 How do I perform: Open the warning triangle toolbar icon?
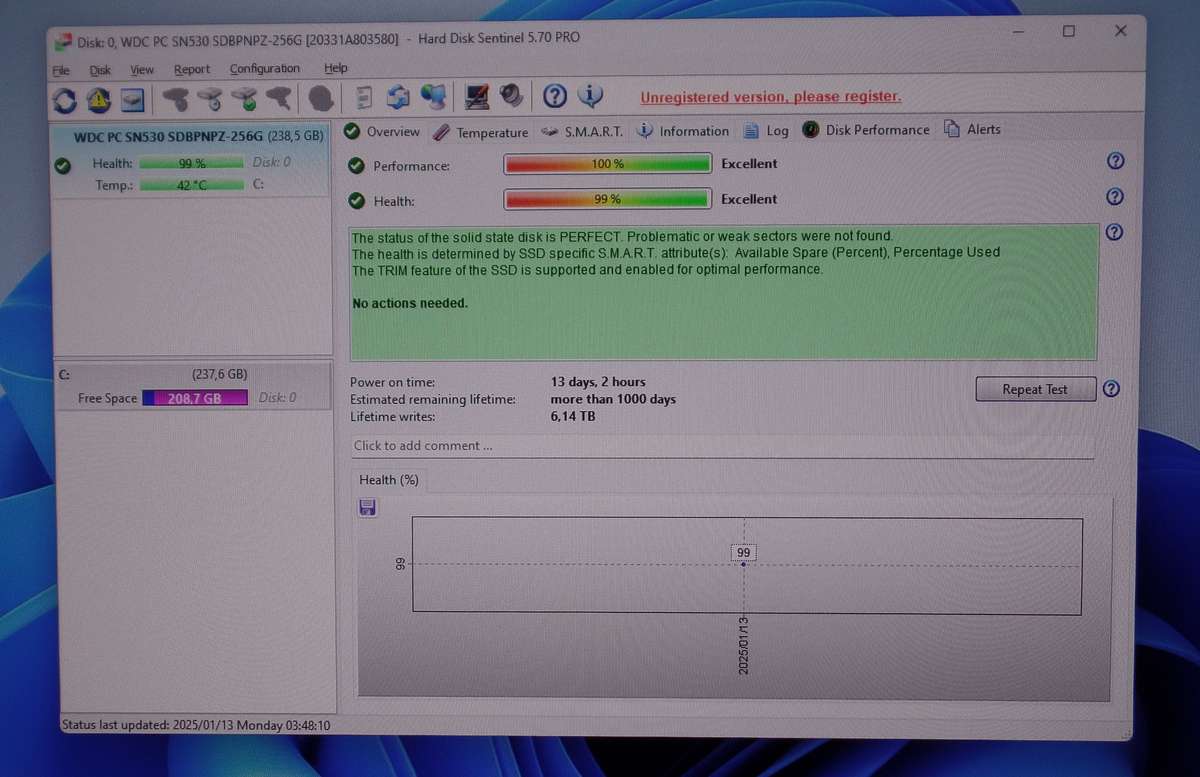coord(97,96)
